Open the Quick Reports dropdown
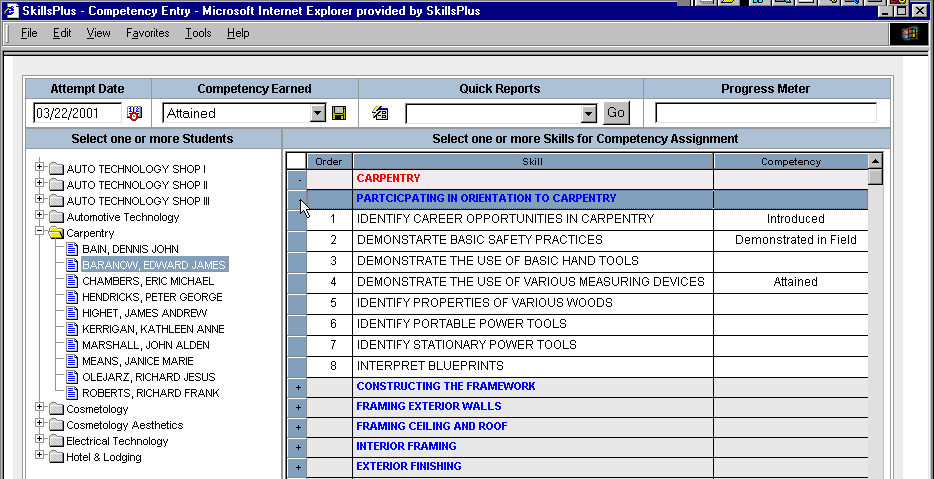The image size is (934, 479). 589,113
